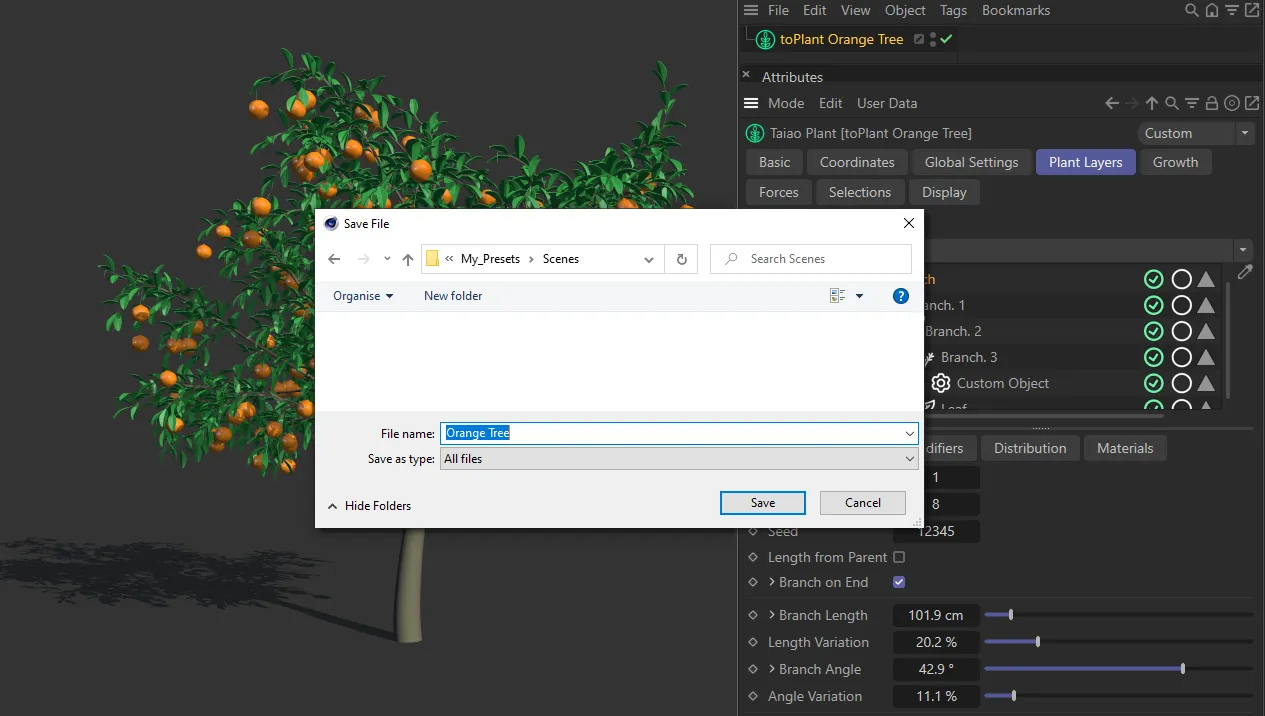Click the Custom Object gear icon

click(940, 383)
